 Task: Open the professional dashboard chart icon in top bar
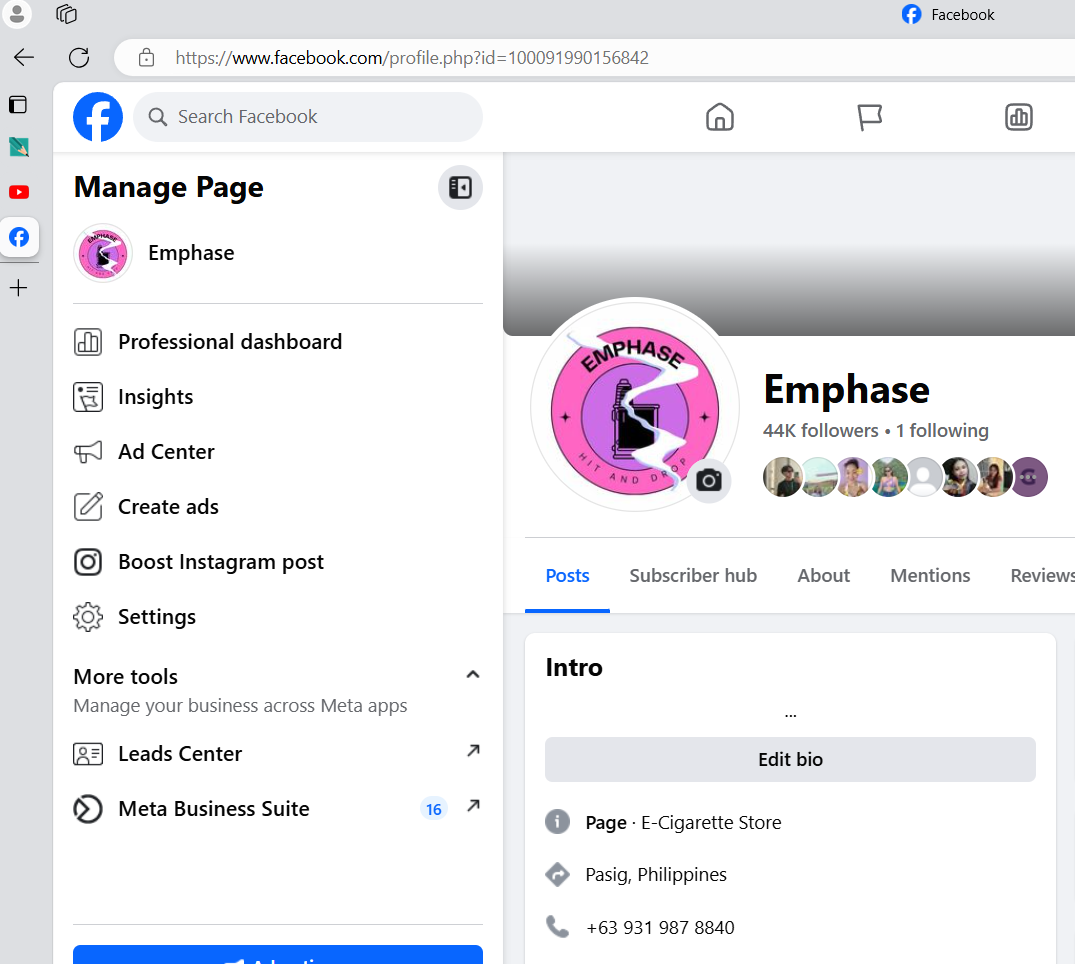click(1019, 117)
